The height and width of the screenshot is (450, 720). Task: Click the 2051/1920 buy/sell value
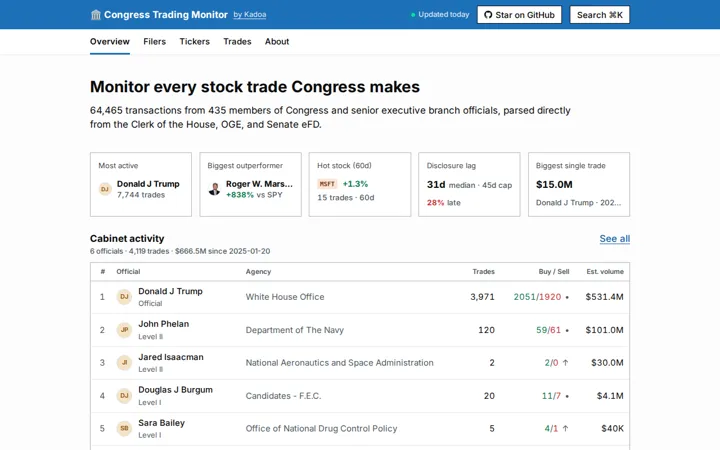tap(537, 297)
